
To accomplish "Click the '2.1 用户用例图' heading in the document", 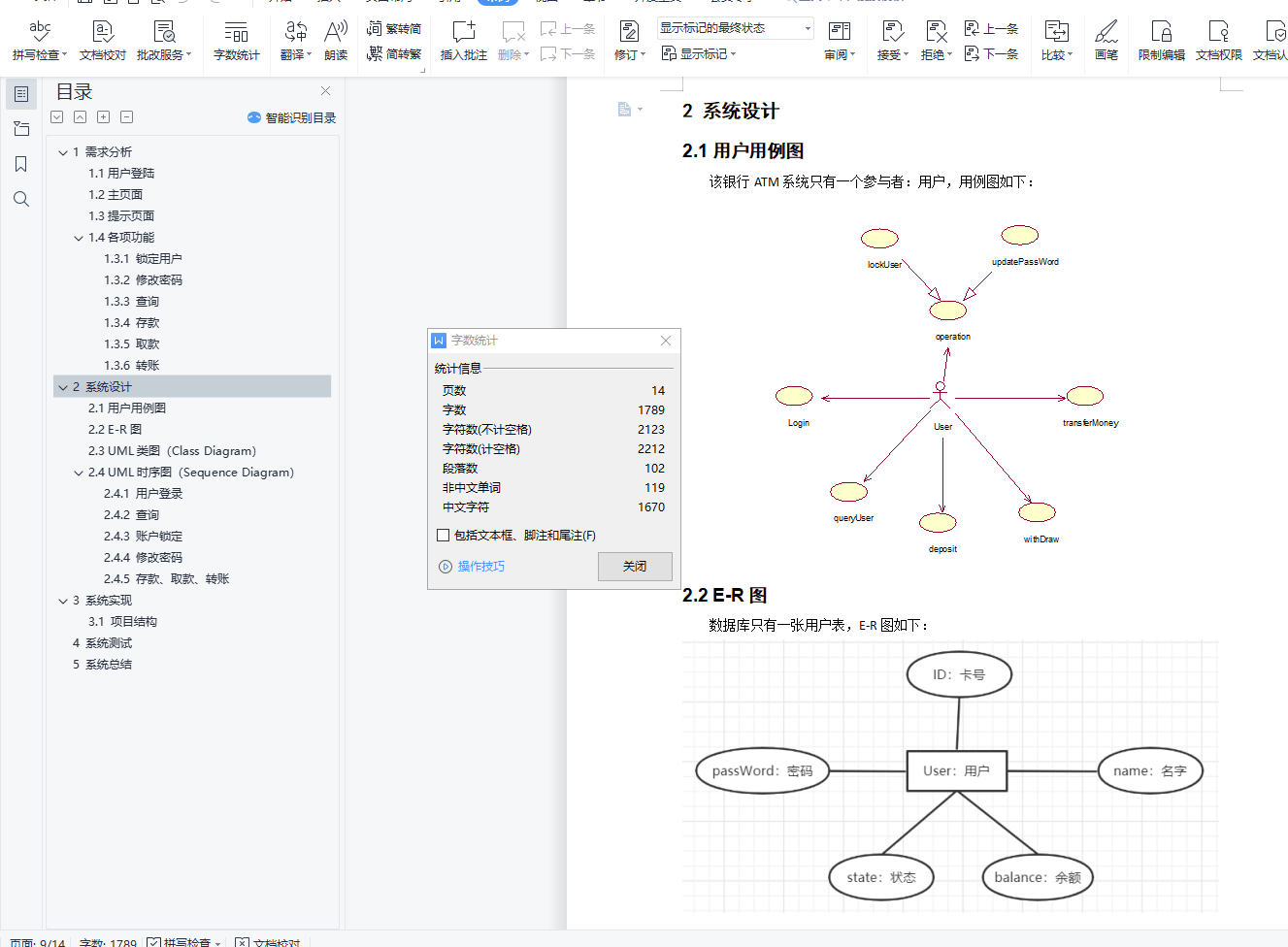I will 743,150.
